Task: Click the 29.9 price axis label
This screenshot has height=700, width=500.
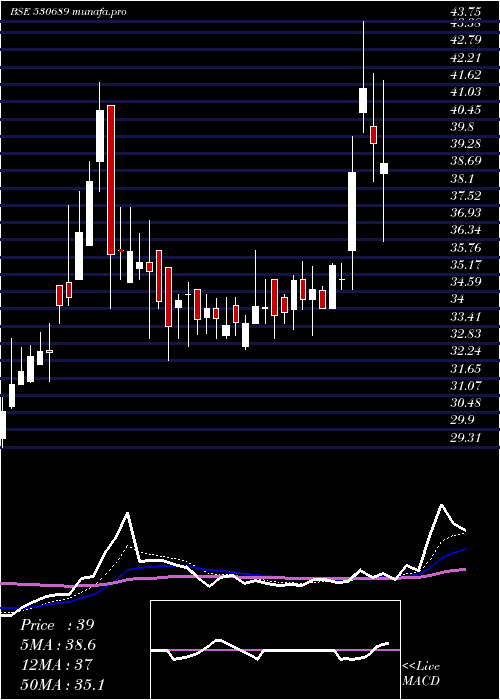Action: click(x=462, y=421)
